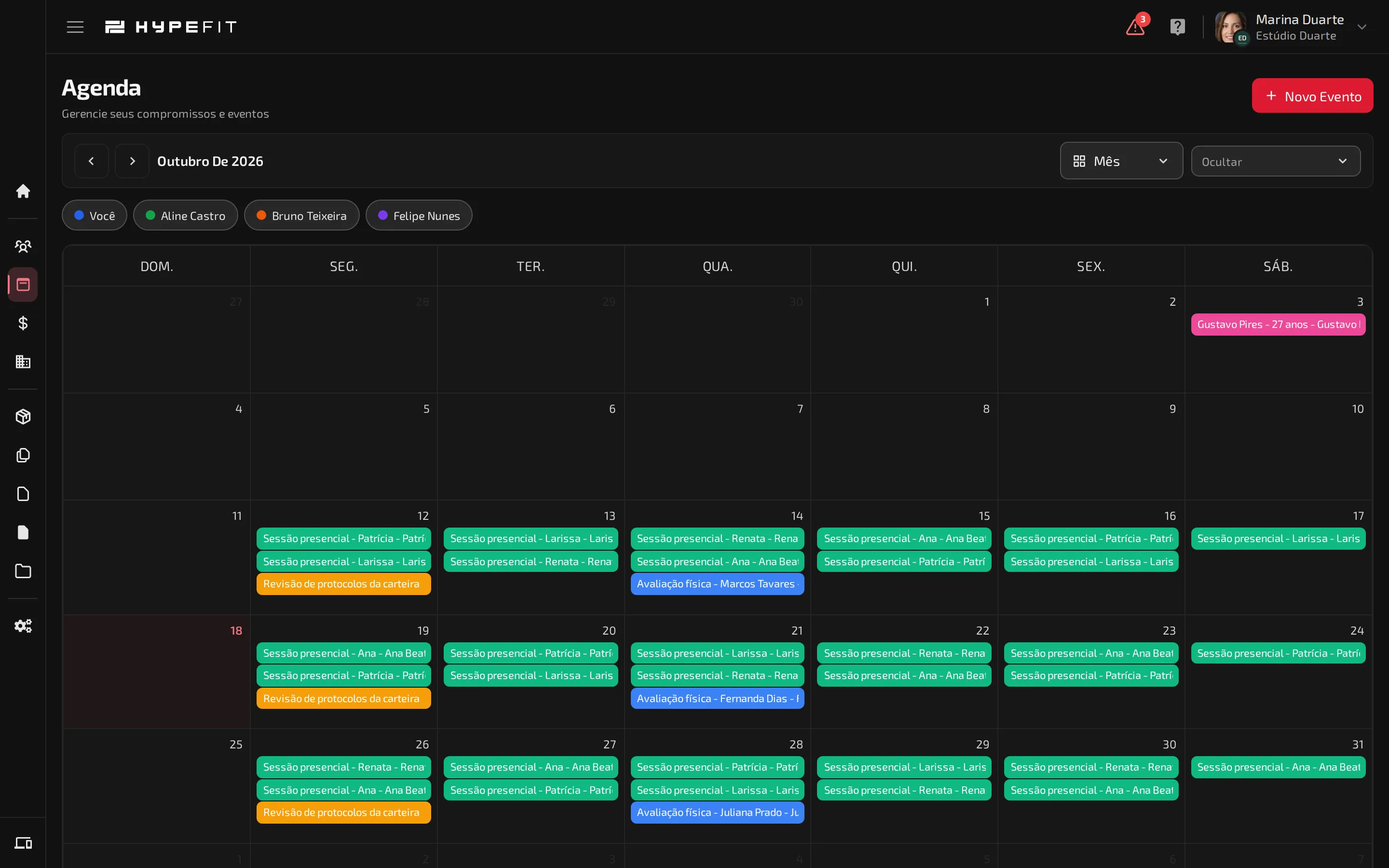The image size is (1389, 868).
Task: Open the settings gears icon
Action: click(x=23, y=626)
